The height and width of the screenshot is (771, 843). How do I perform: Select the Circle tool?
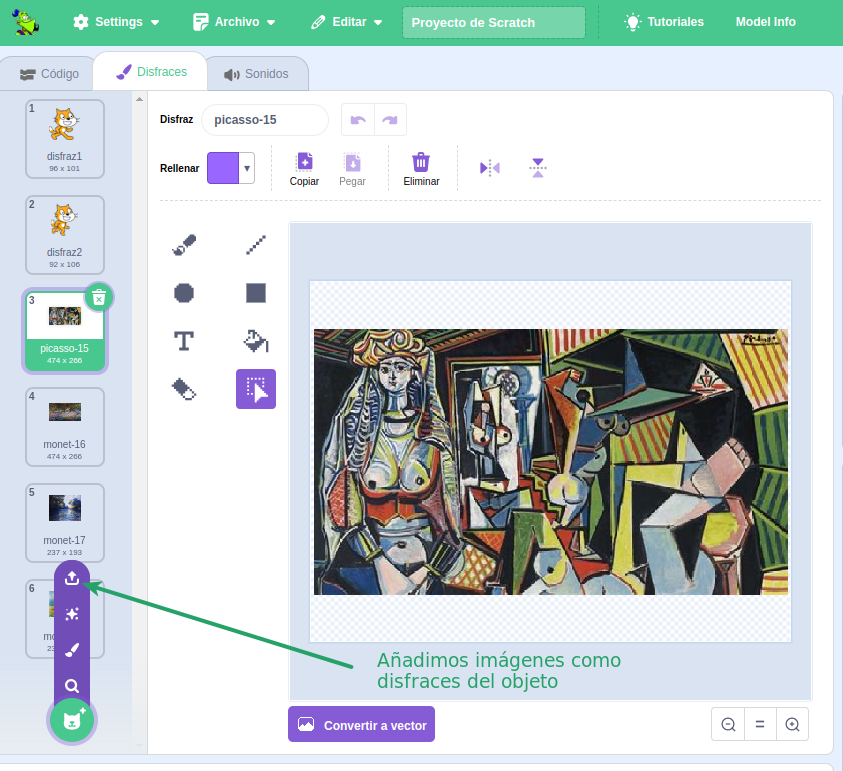(184, 293)
